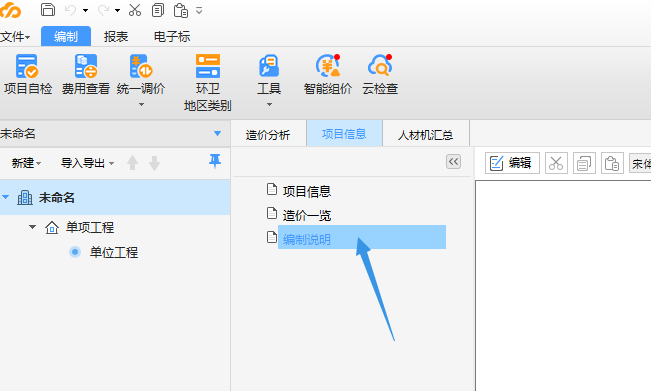Open the 未命名 project selector dropdown

pos(217,134)
